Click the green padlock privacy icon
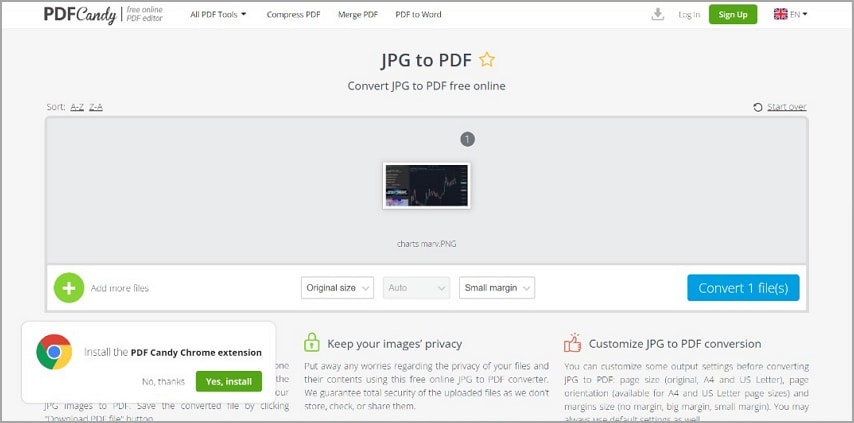 (312, 342)
